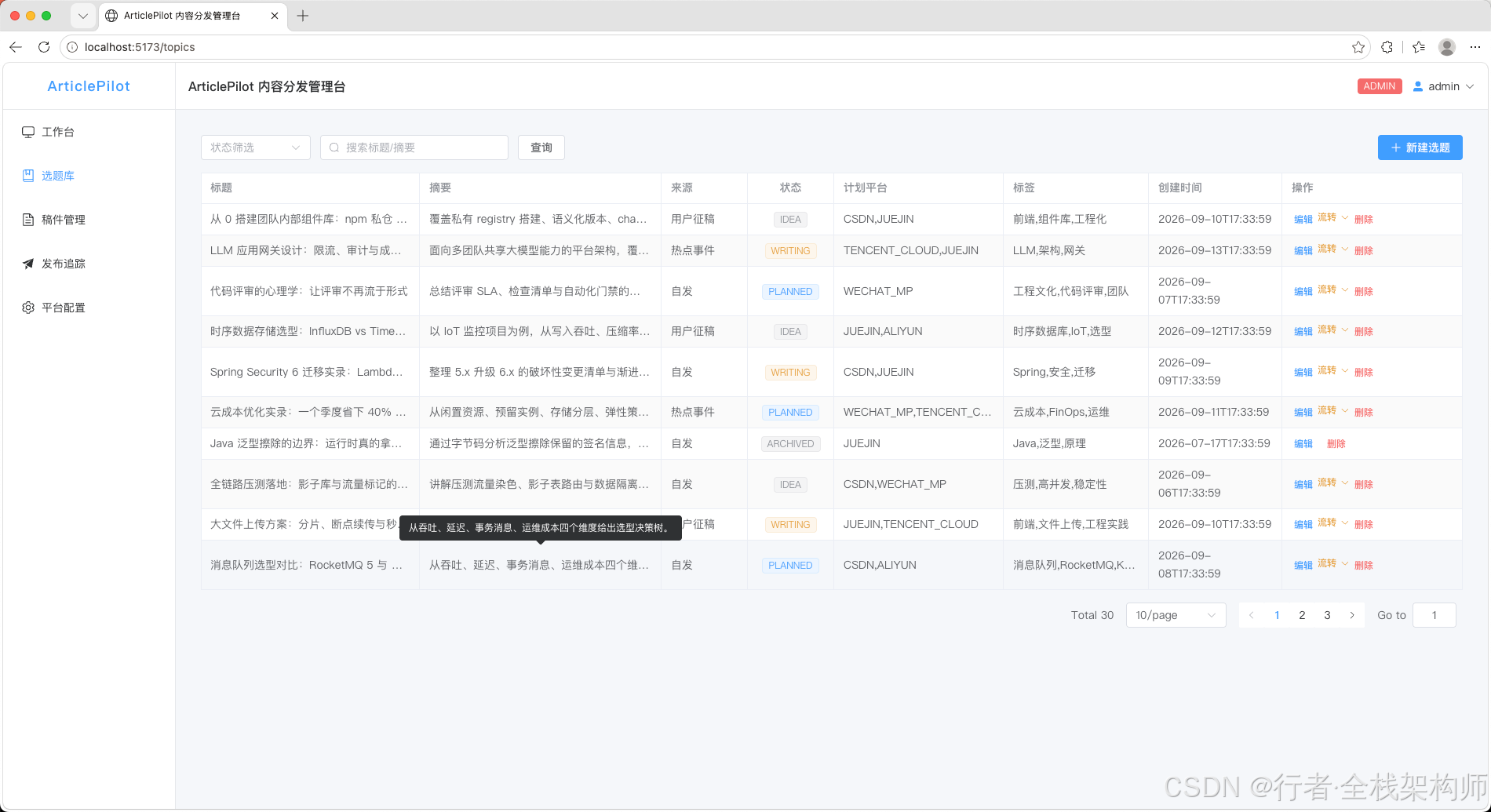Edit the LLM 应用网关设计 row
The width and height of the screenshot is (1491, 812).
1303,251
